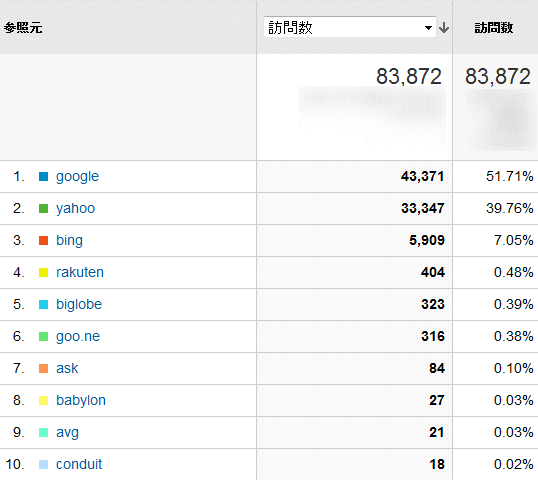This screenshot has height=480, width=538.
Task: Open the google source link
Action: pyautogui.click(x=77, y=177)
